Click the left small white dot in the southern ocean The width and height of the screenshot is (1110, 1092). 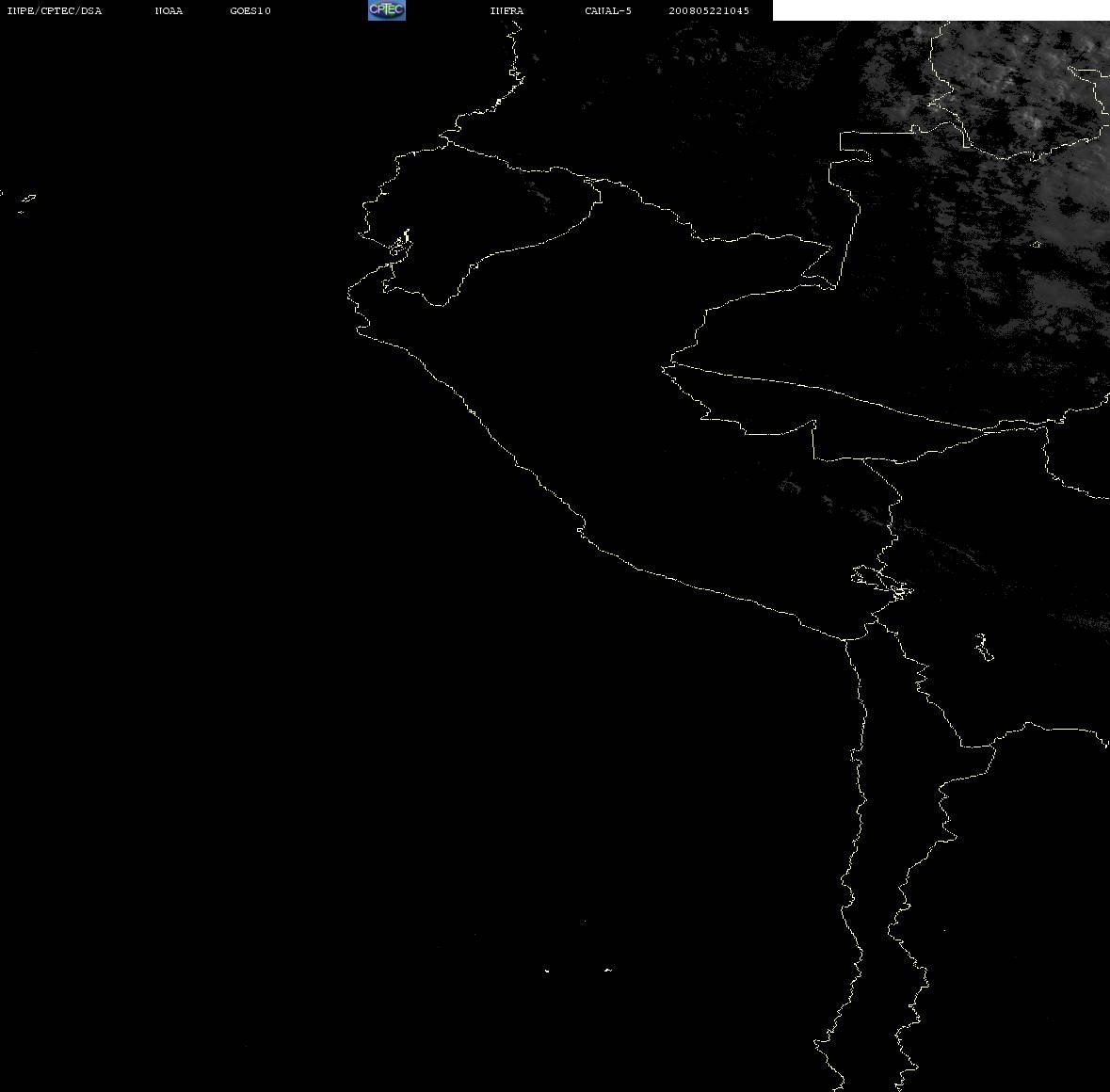click(546, 971)
